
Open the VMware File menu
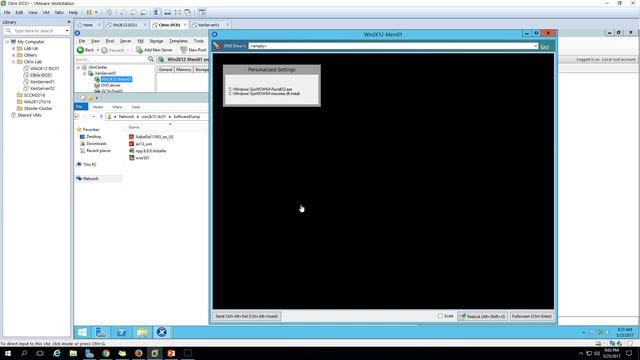pos(7,12)
